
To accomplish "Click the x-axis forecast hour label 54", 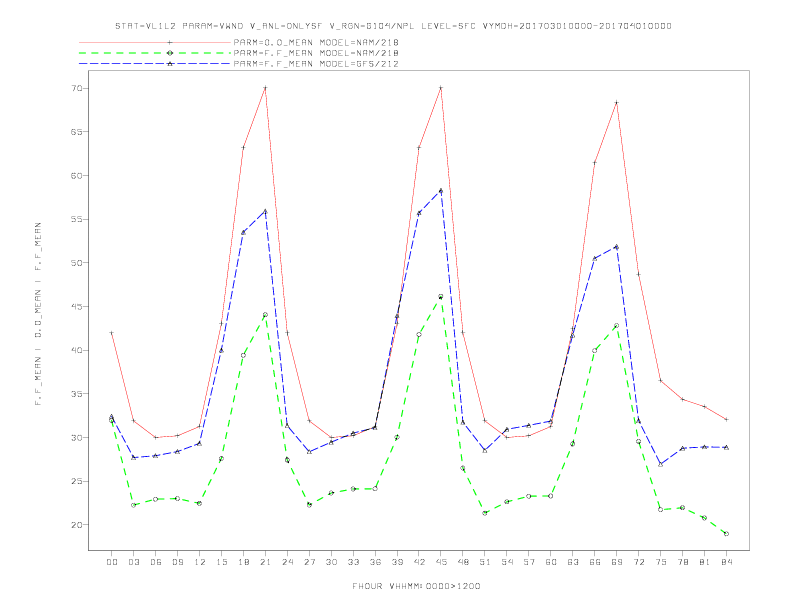I will point(507,562).
